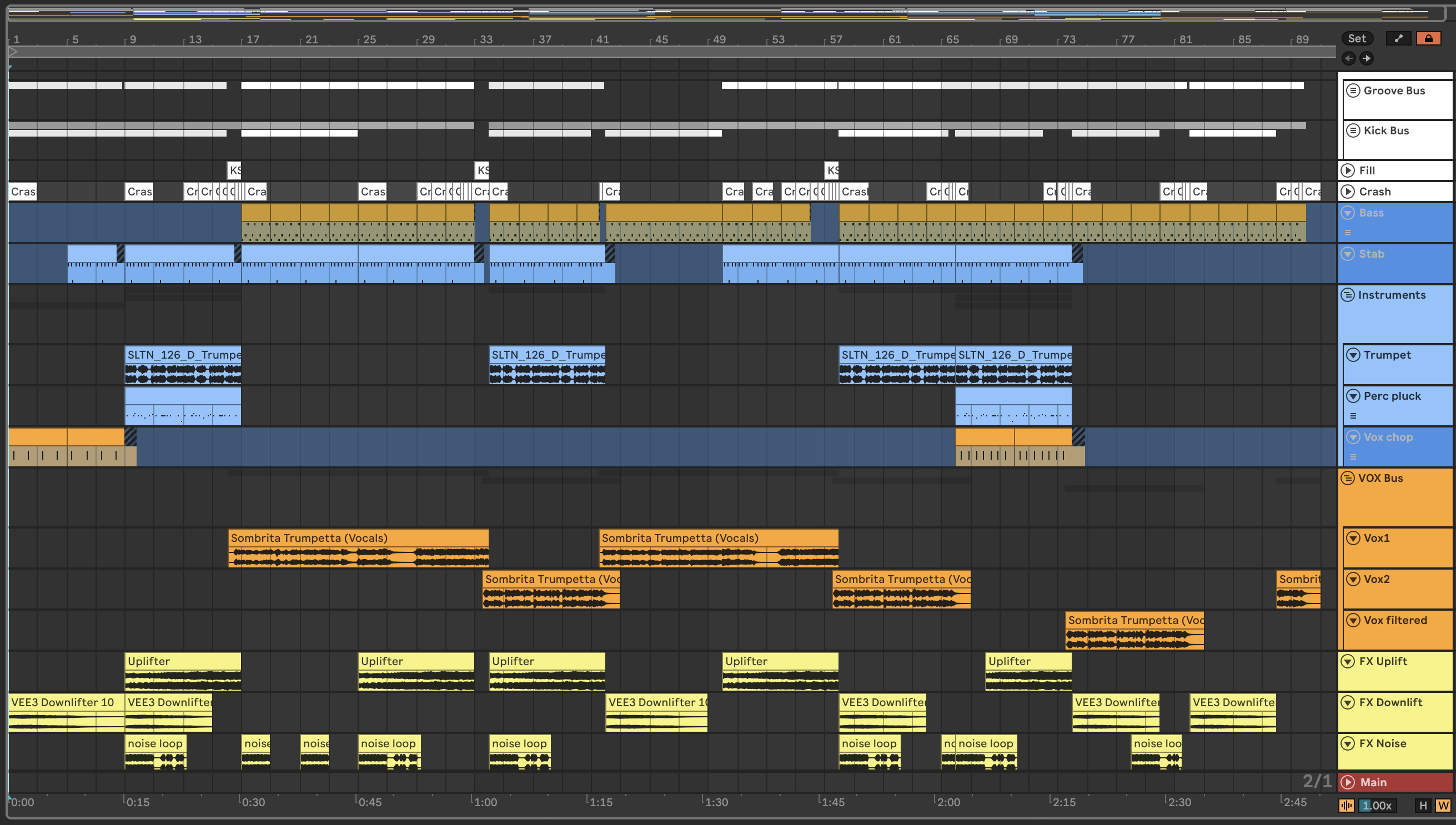Select the Vox filtered track name
This screenshot has width=1456, height=825.
tap(1395, 621)
